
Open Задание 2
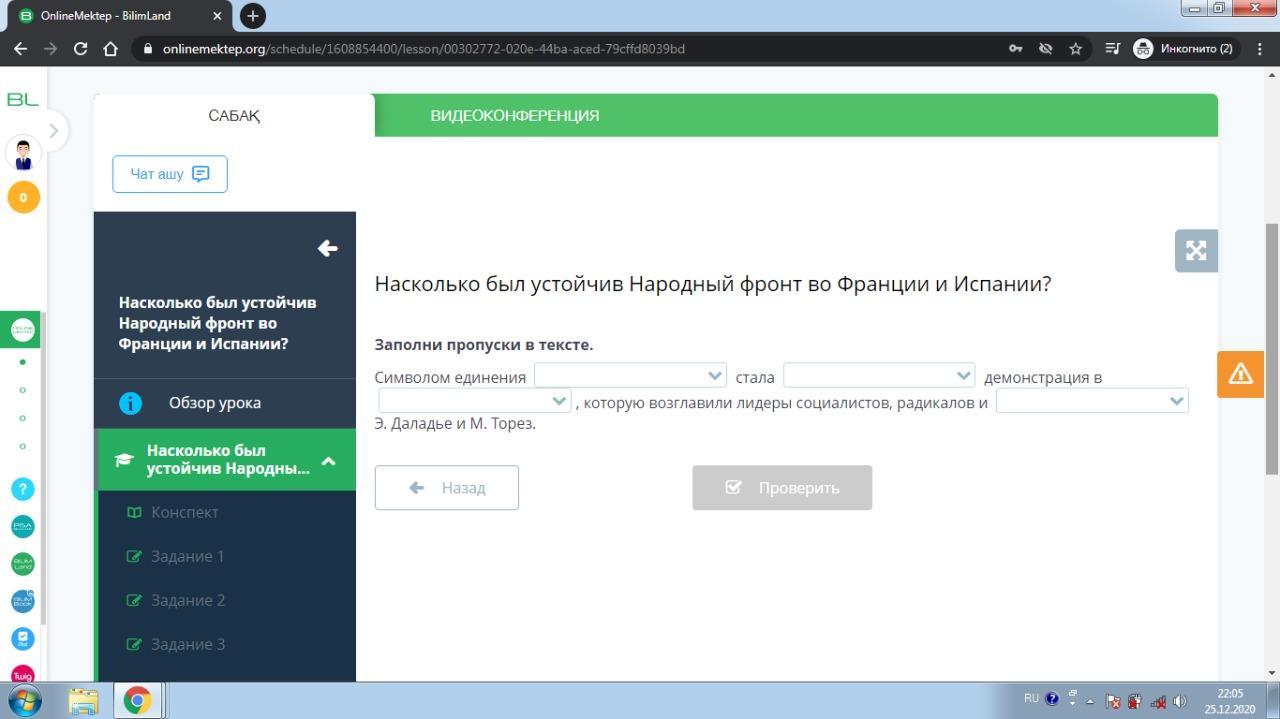pos(187,600)
